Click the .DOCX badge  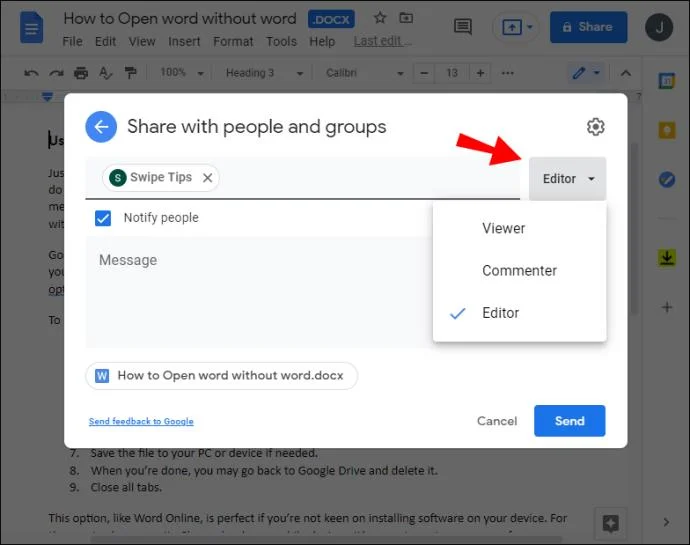click(331, 19)
